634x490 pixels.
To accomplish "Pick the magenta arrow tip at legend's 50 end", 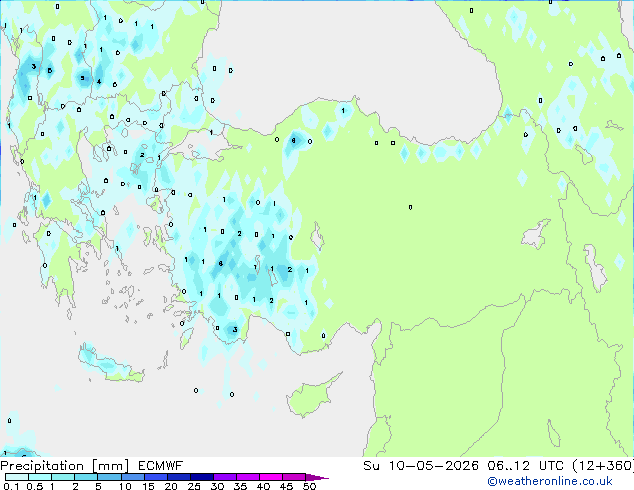I will (x=322, y=478).
